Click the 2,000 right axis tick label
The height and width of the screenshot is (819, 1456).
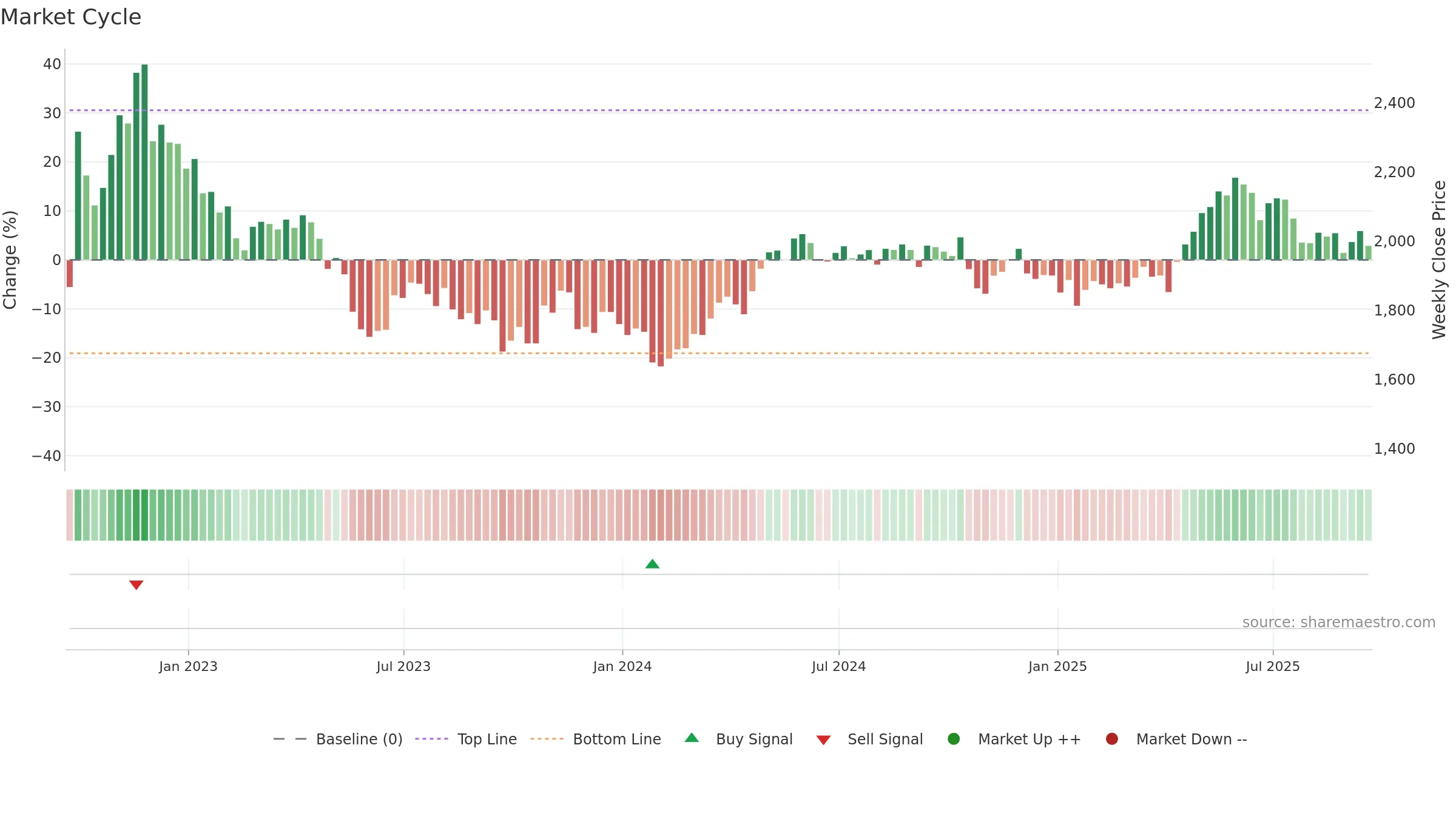coord(1394,241)
